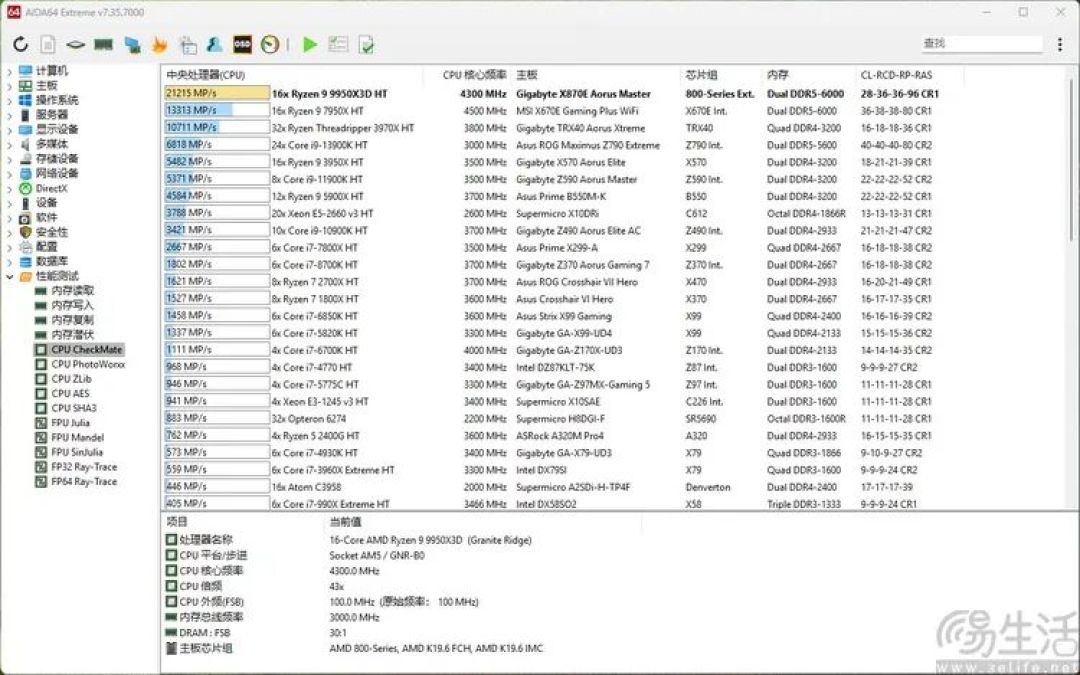Image resolution: width=1080 pixels, height=675 pixels.
Task: Open the CPU ZLib benchmark
Action: 72,379
